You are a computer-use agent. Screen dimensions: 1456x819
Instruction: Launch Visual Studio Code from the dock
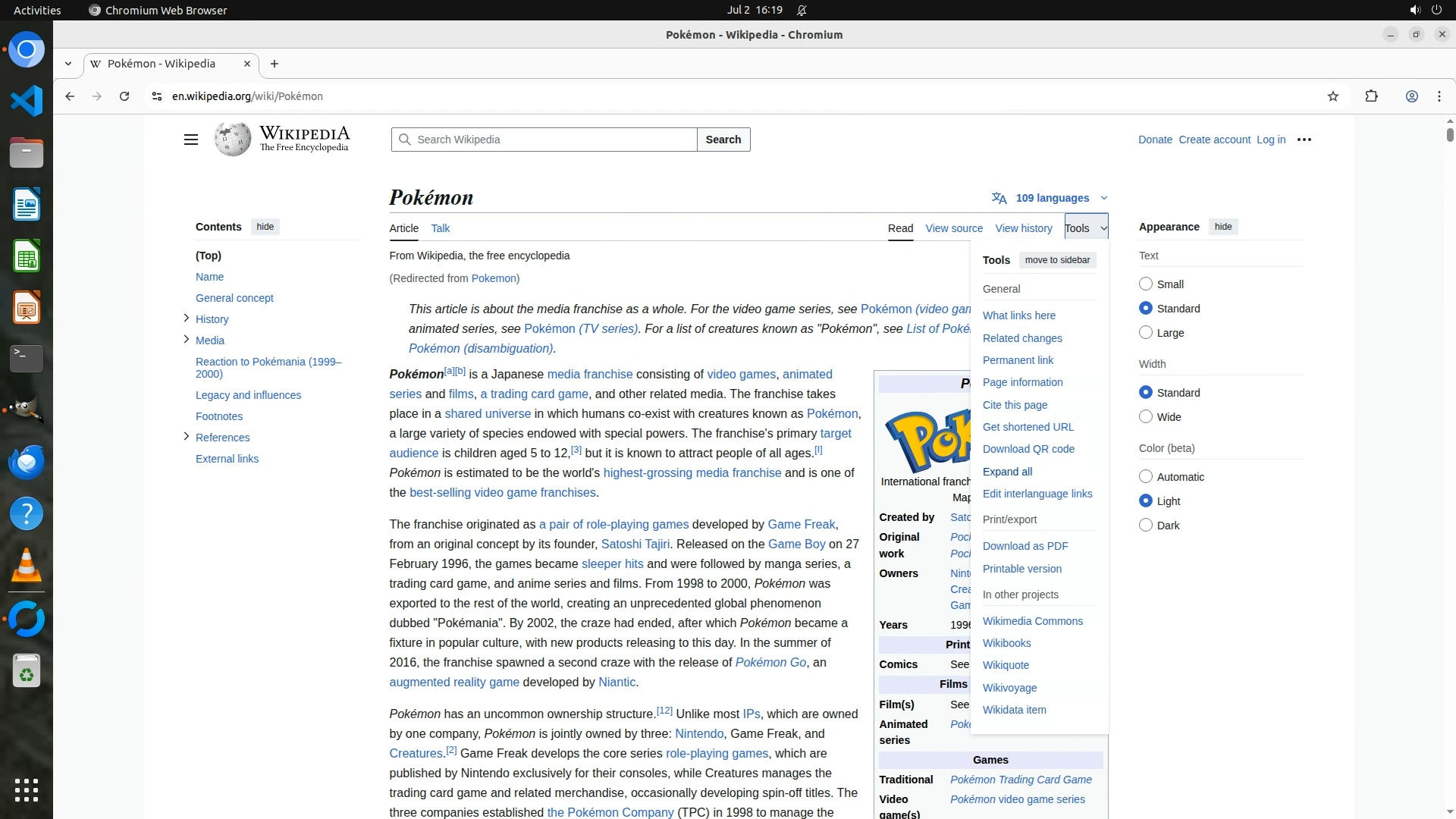pos(27,101)
